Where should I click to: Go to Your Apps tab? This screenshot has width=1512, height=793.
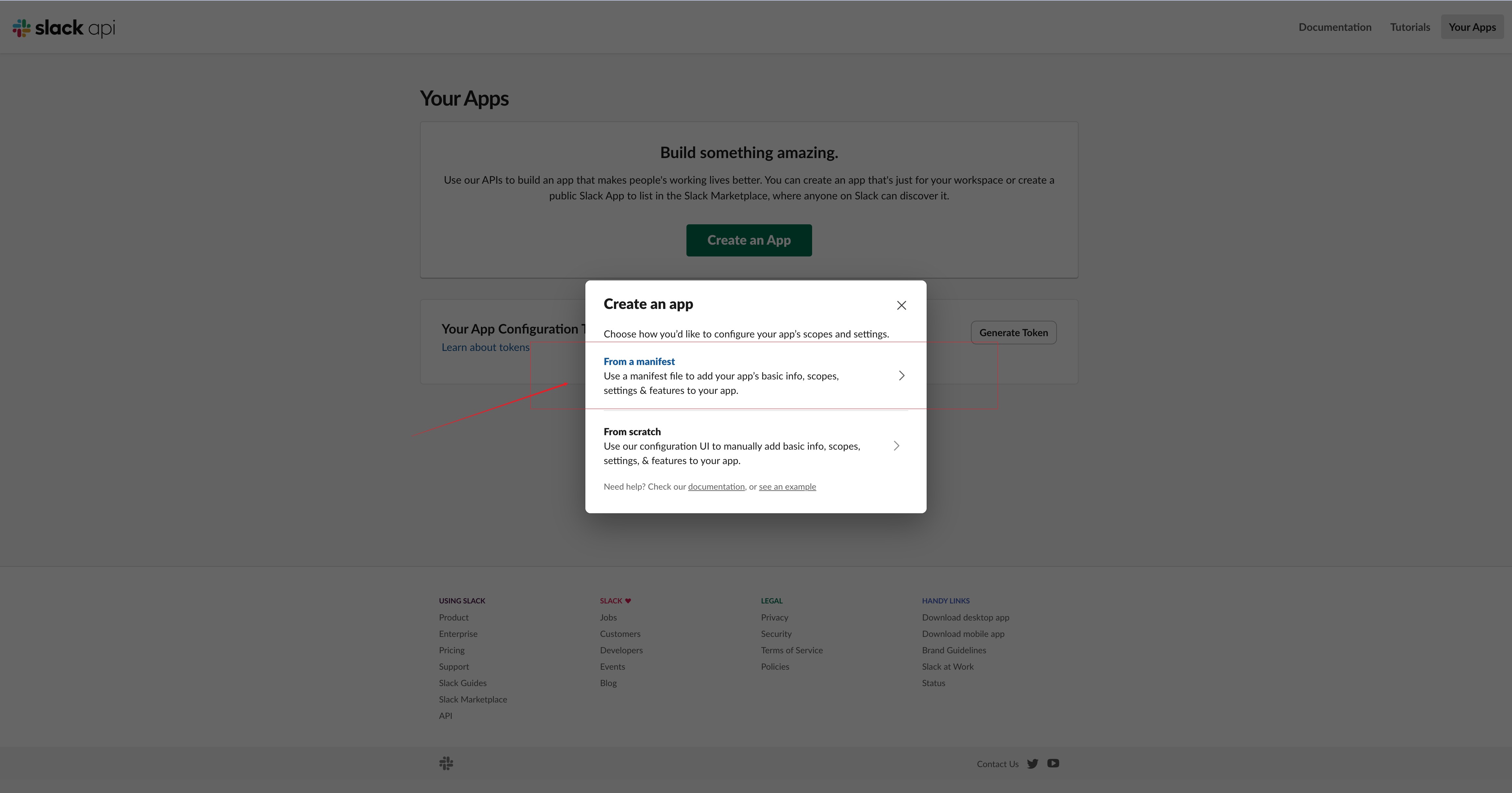1472,27
